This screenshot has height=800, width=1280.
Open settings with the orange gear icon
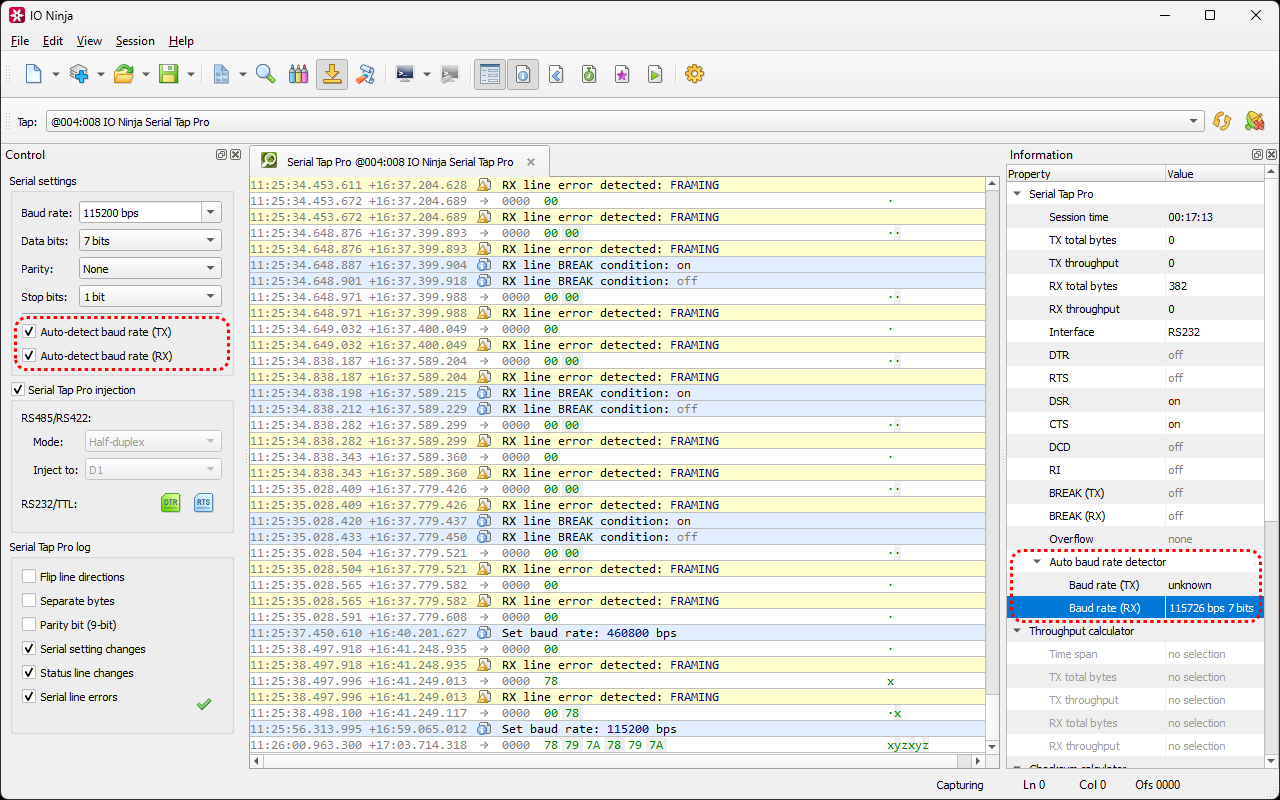pos(694,74)
